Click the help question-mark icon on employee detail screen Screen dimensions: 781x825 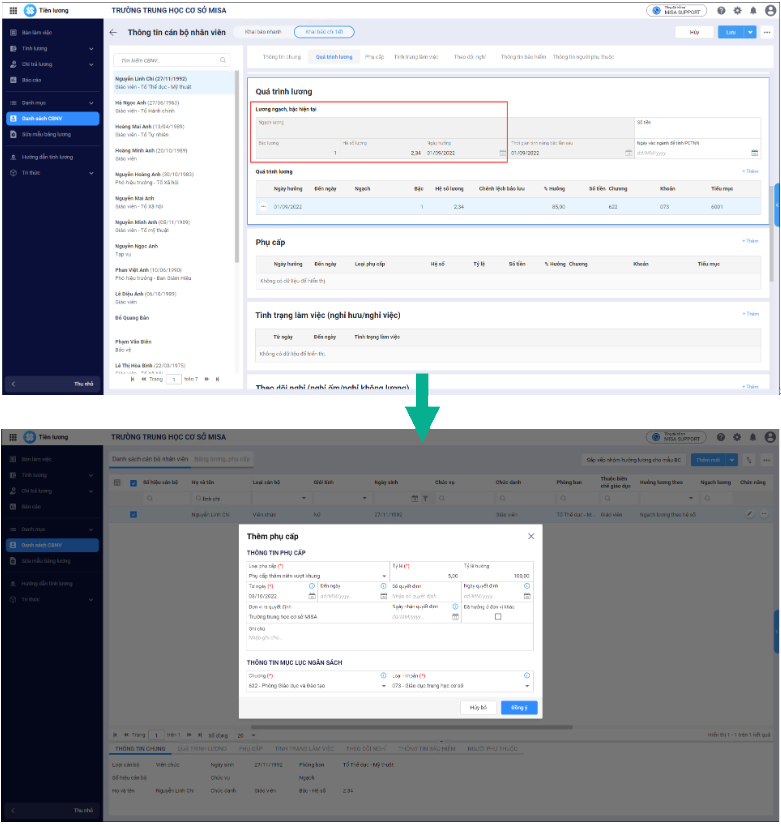(721, 11)
